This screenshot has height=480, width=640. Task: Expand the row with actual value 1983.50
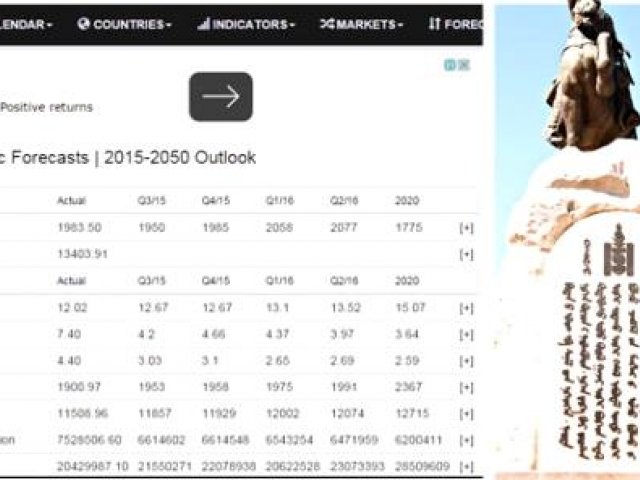point(465,228)
